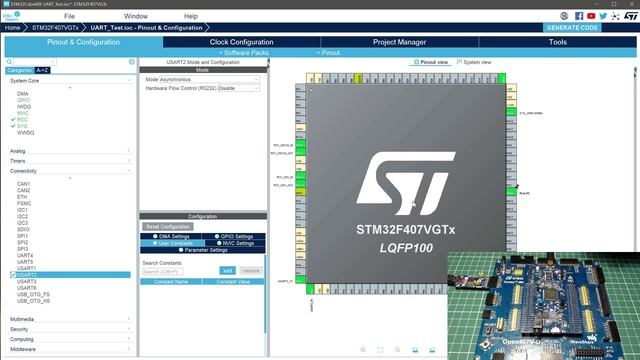Image resolution: width=640 pixels, height=360 pixels.
Task: Select the Pinout & Configuration tab
Action: (x=83, y=42)
